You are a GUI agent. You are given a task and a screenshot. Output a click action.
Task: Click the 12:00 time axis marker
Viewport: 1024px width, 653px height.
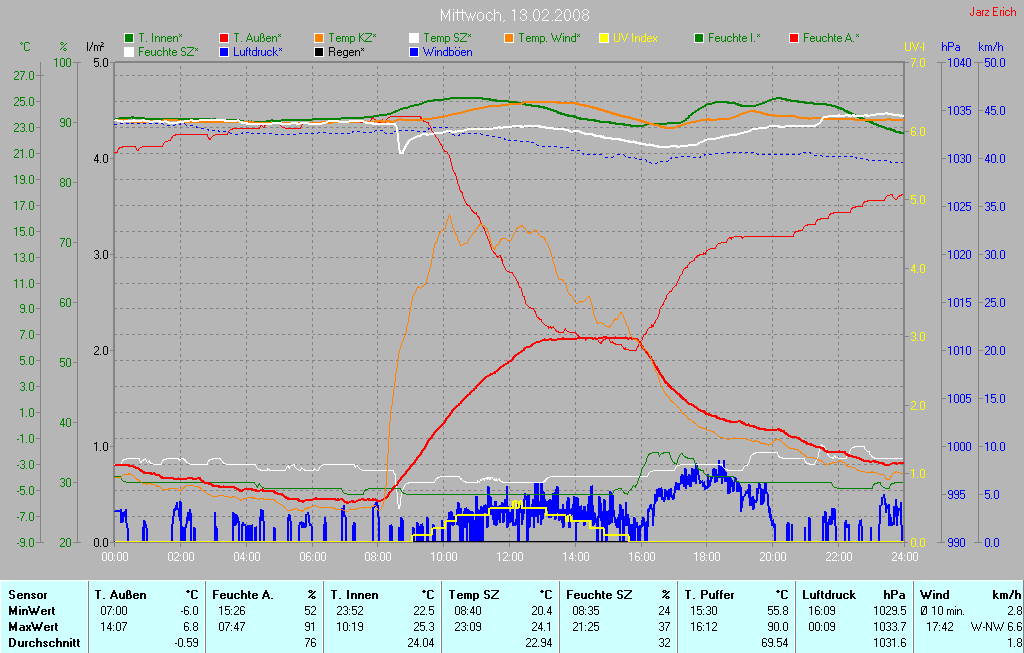pyautogui.click(x=510, y=556)
